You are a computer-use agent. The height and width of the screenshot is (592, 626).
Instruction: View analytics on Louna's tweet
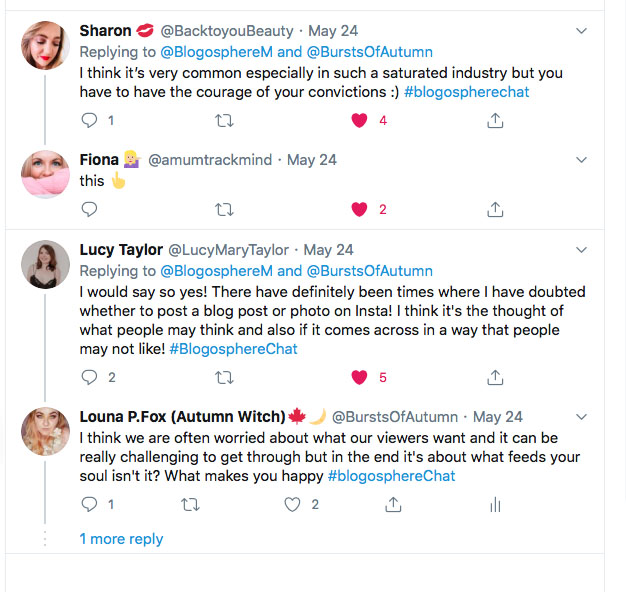tap(494, 505)
